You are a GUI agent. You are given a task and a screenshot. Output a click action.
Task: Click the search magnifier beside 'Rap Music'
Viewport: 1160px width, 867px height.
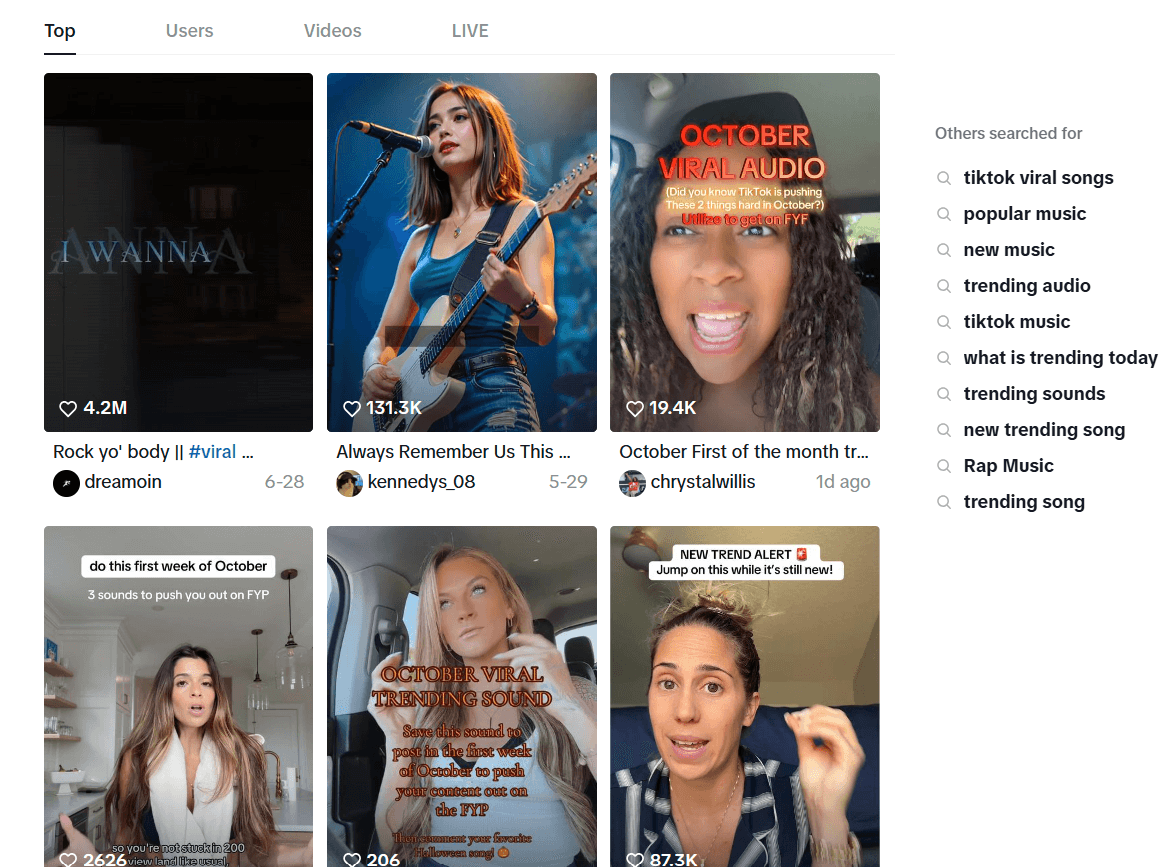[x=943, y=466]
